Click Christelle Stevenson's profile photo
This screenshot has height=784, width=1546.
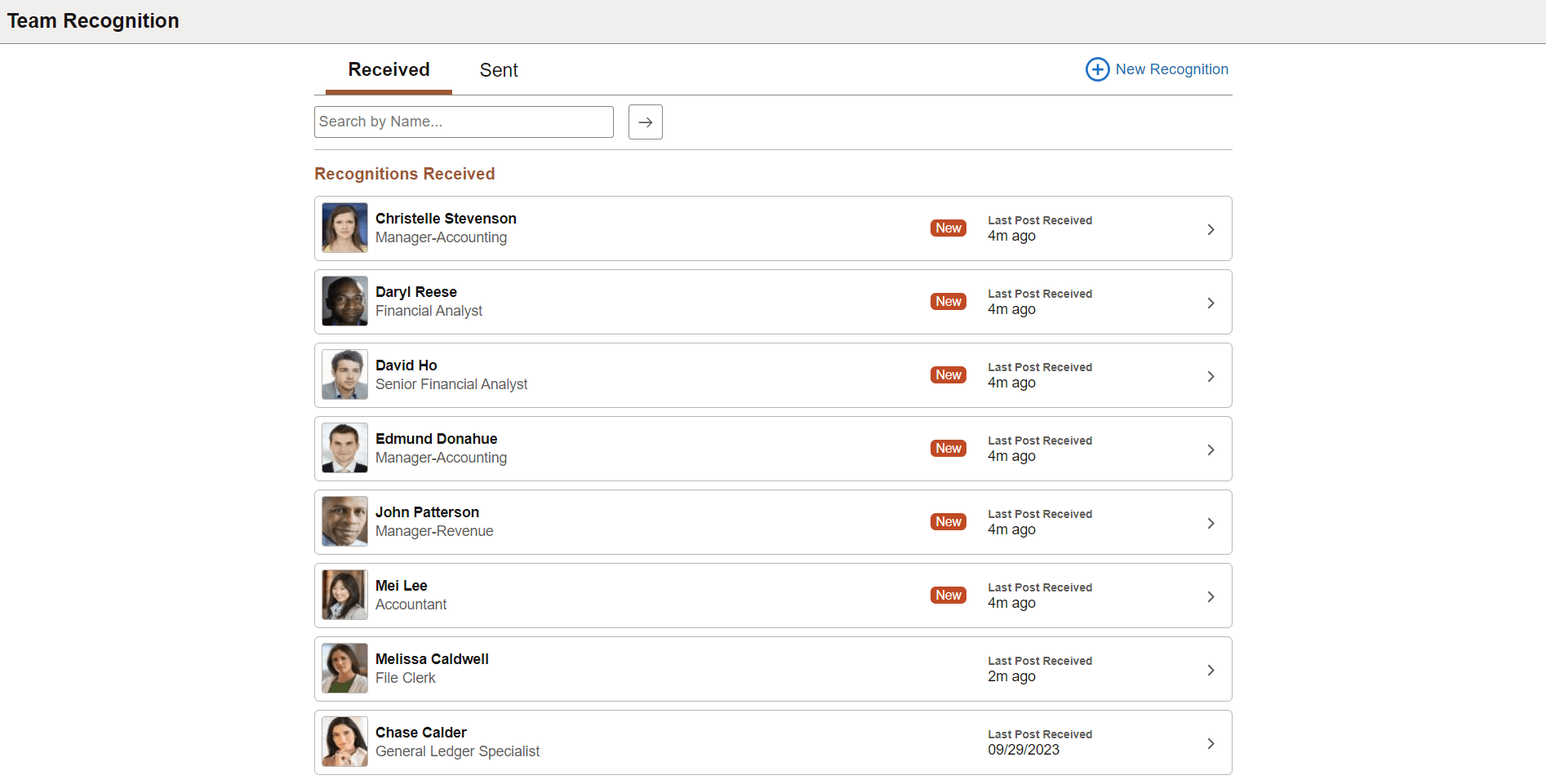(x=344, y=228)
